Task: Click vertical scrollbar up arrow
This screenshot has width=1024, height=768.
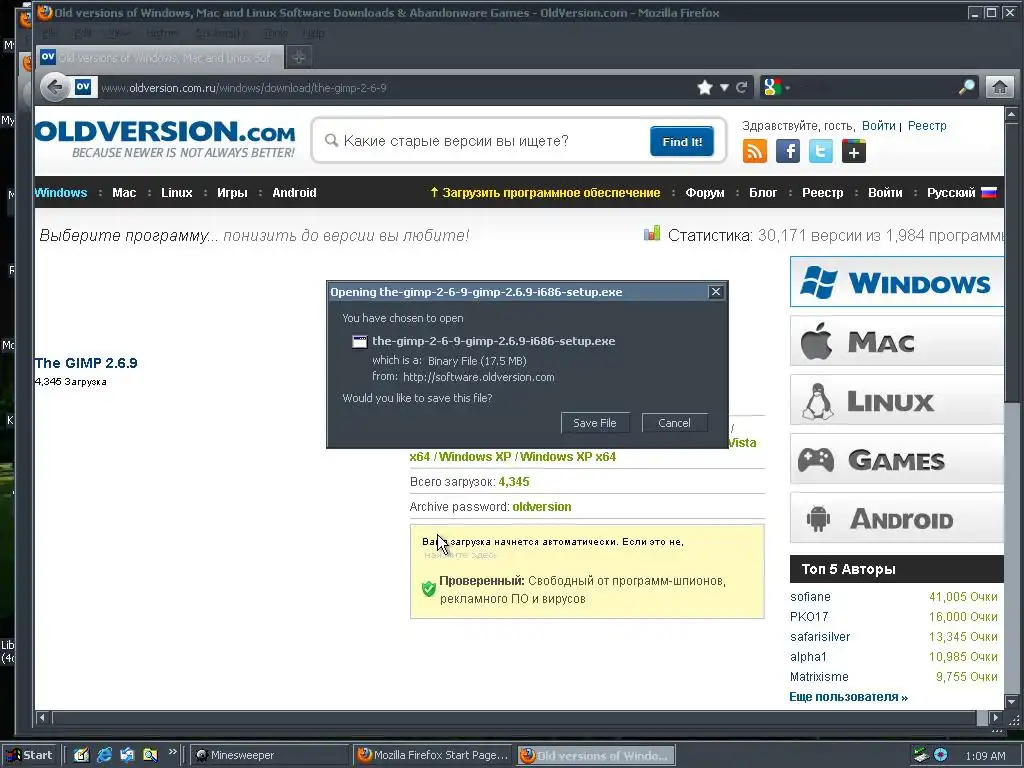Action: coord(1012,115)
